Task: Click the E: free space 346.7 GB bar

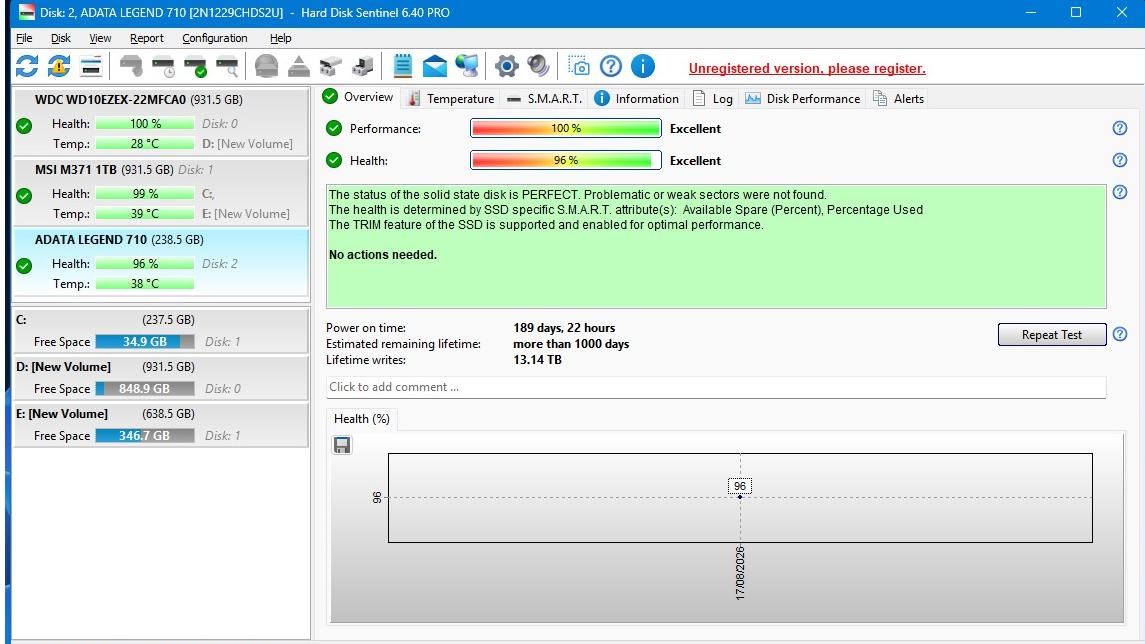Action: click(x=145, y=435)
